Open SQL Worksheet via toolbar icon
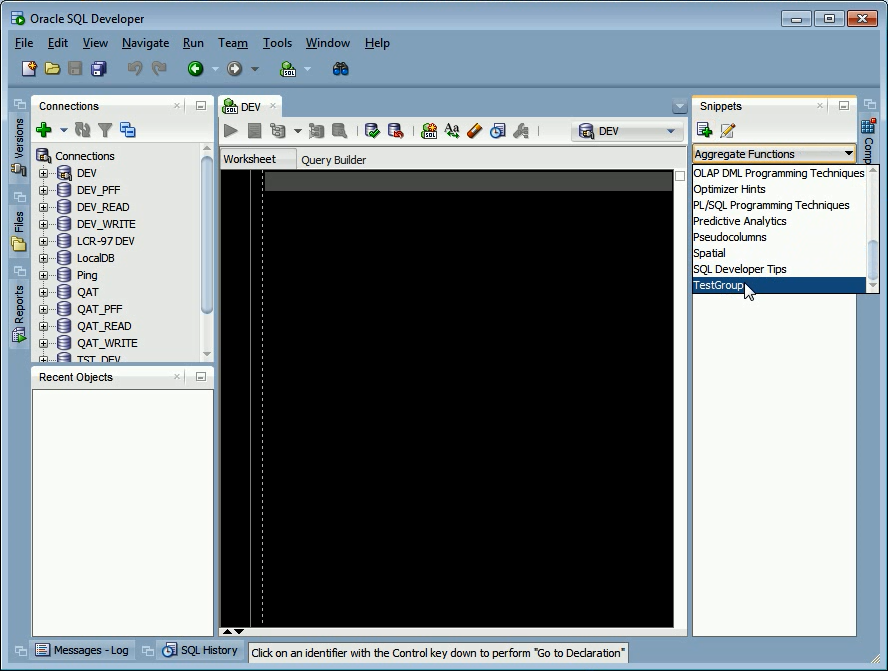Image resolution: width=888 pixels, height=671 pixels. pyautogui.click(x=288, y=69)
